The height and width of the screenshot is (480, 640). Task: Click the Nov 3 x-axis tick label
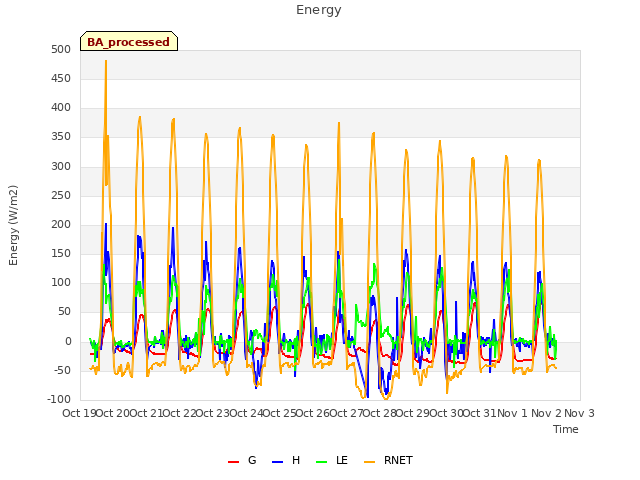579,413
